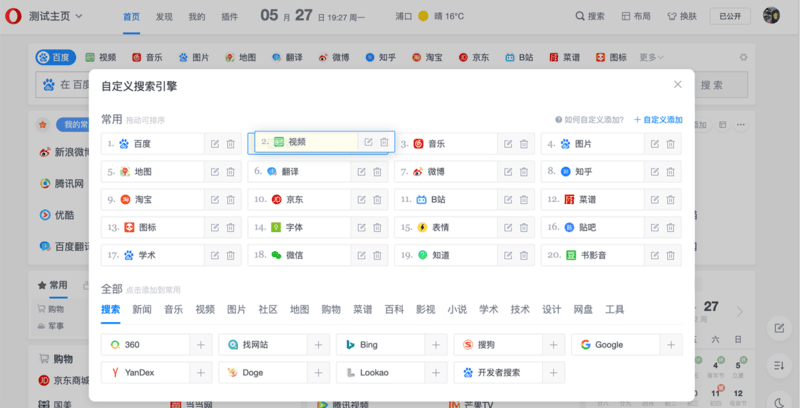Image resolution: width=800 pixels, height=408 pixels.
Task: Edit the 图片 search engine entry
Action: point(655,144)
